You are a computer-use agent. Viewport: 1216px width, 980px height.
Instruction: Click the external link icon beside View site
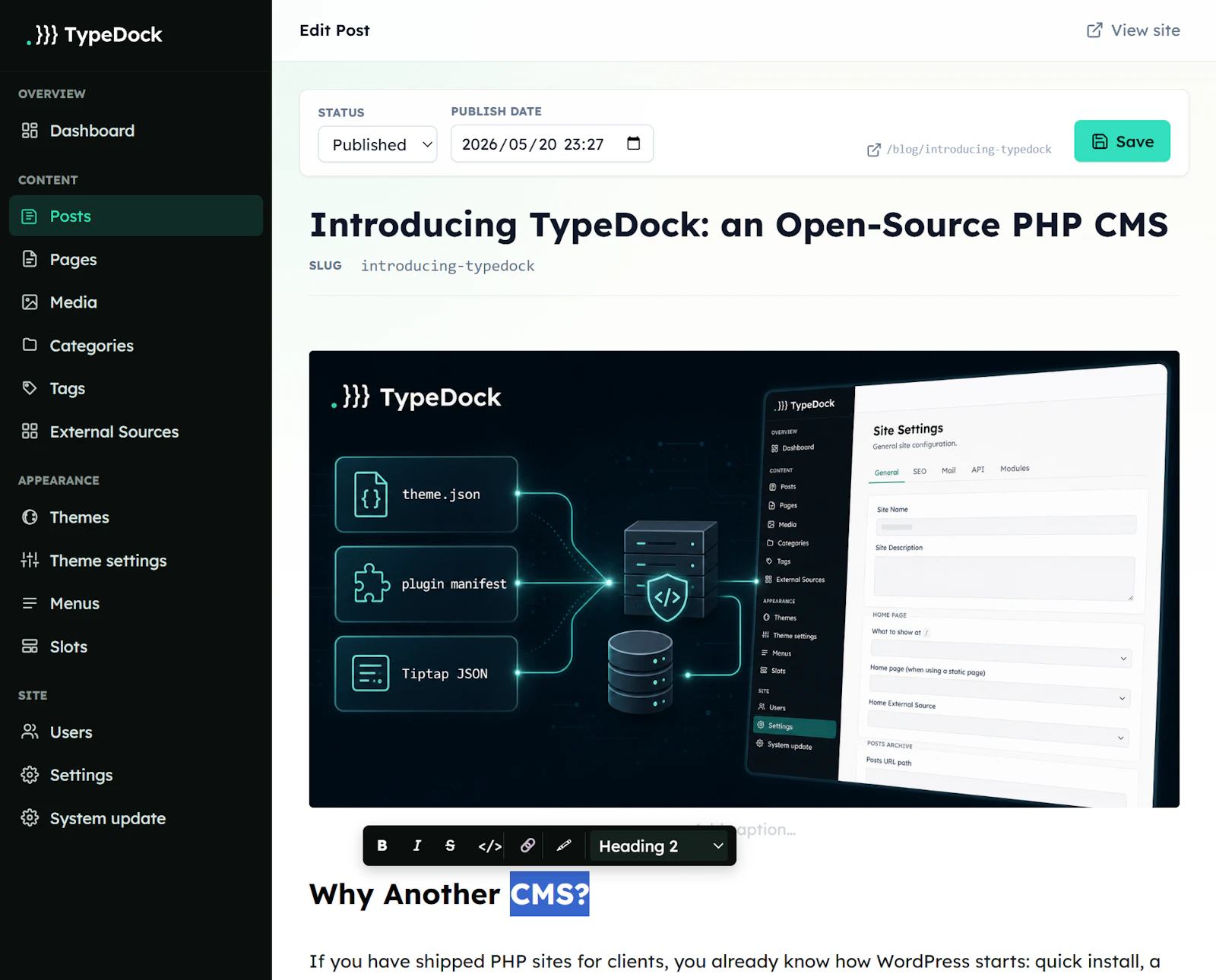click(1094, 30)
